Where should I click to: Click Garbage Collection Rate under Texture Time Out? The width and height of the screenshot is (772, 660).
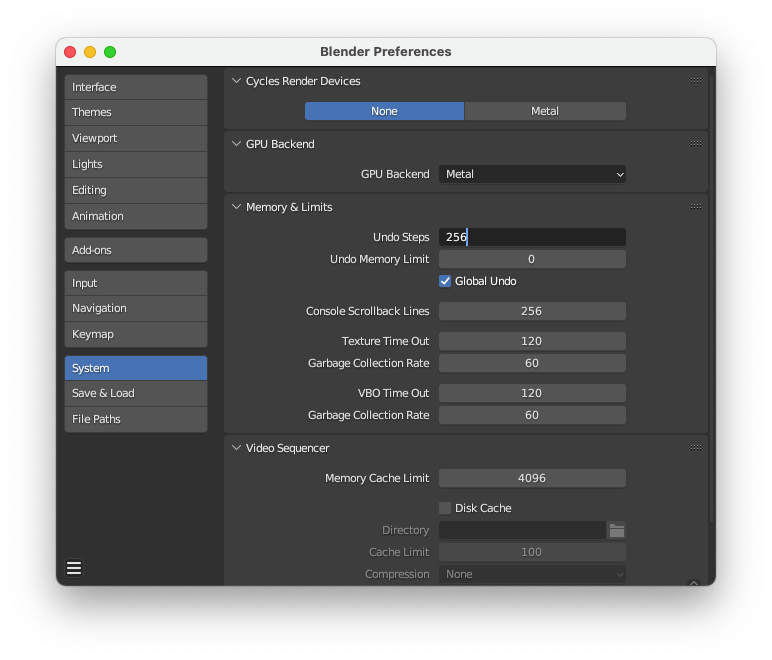[x=532, y=363]
